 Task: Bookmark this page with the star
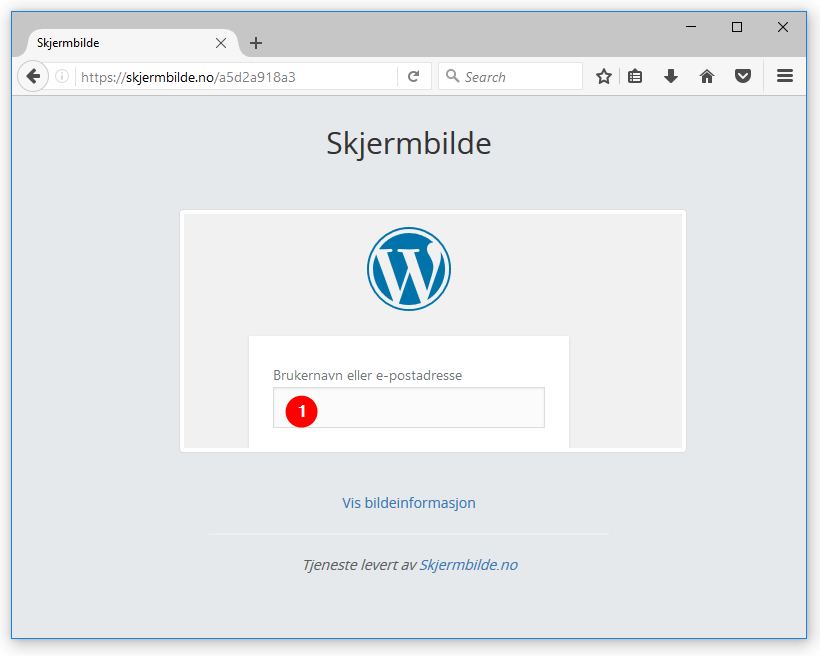(604, 77)
